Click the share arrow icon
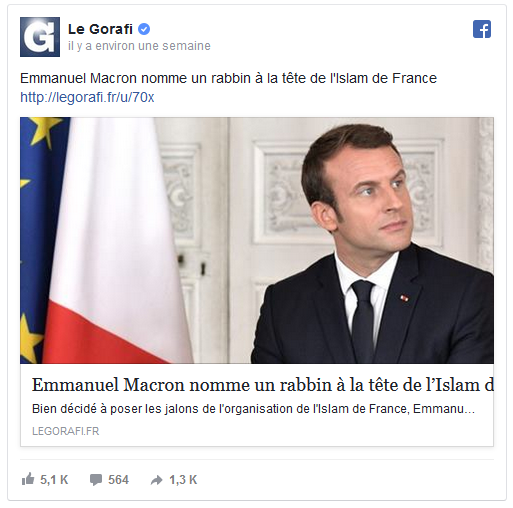The height and width of the screenshot is (508, 513). 157,480
